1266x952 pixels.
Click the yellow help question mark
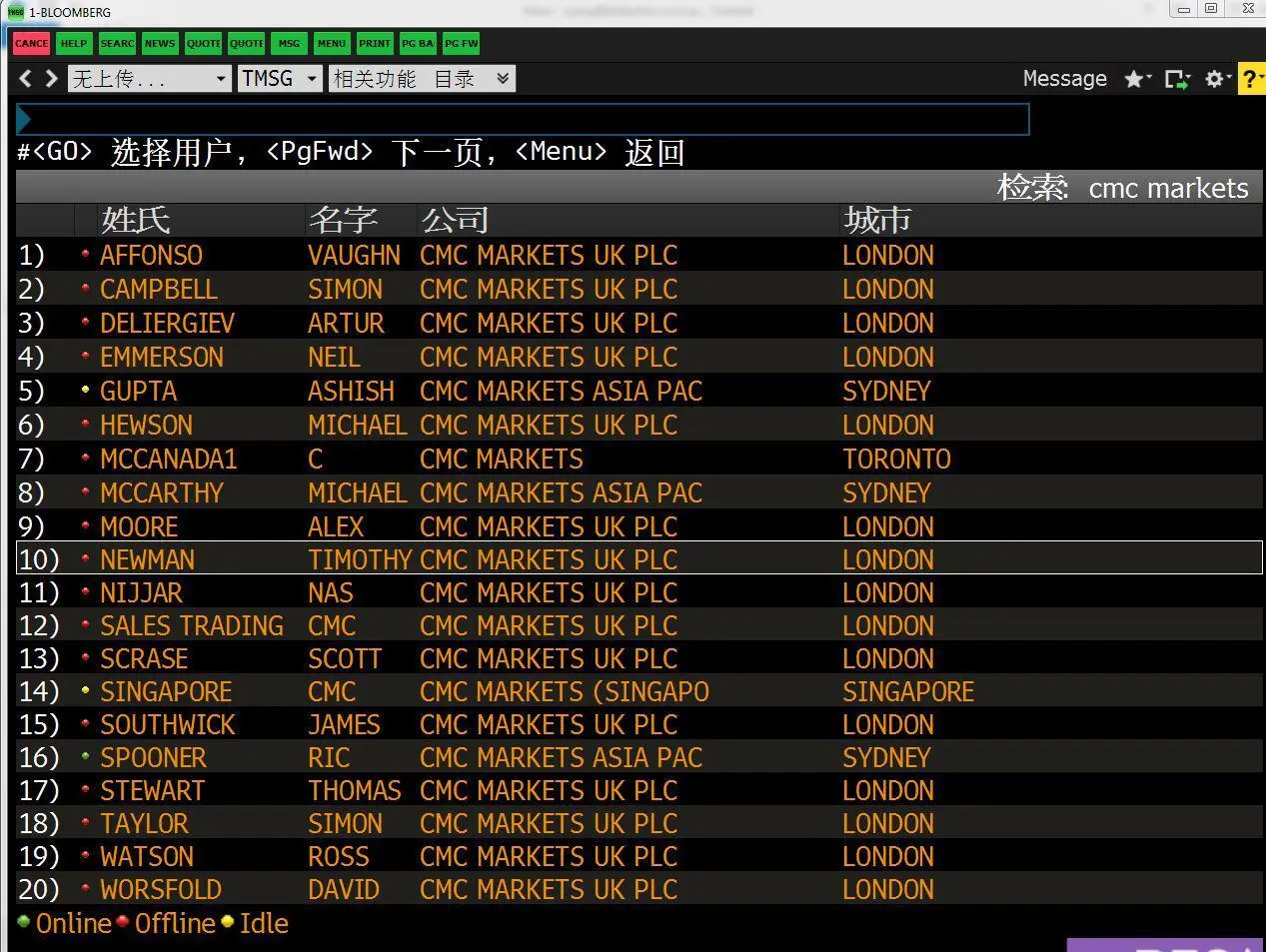1251,79
